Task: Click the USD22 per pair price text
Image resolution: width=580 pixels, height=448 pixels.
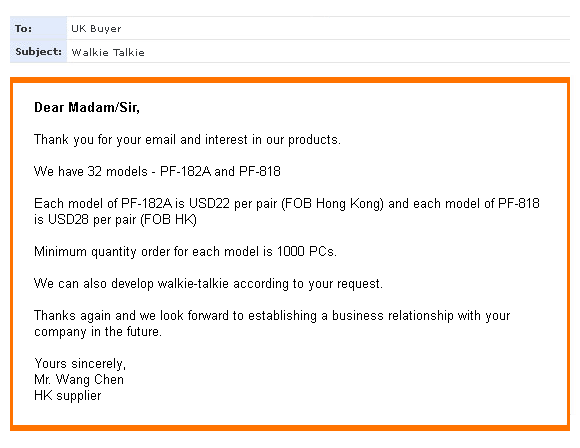Action: point(233,204)
